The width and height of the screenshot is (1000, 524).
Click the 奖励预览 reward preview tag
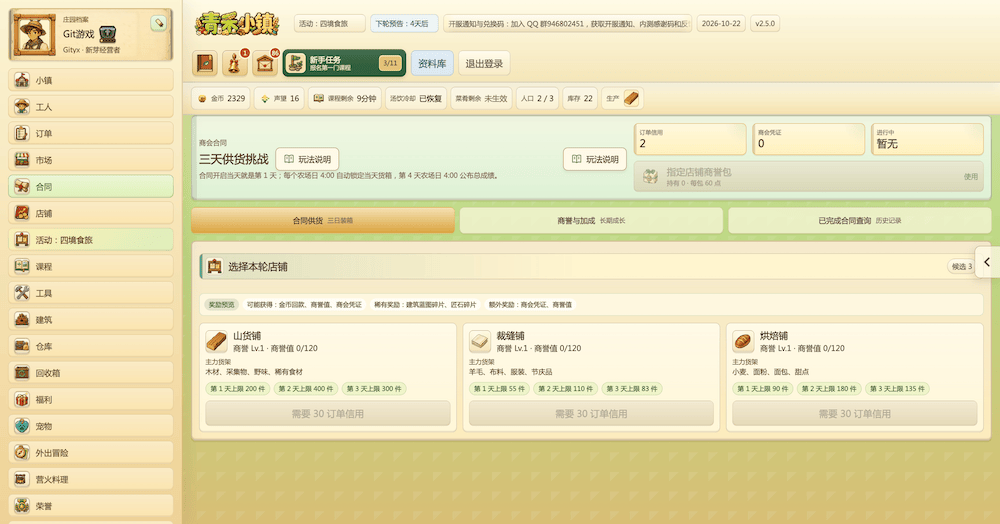pyautogui.click(x=221, y=305)
